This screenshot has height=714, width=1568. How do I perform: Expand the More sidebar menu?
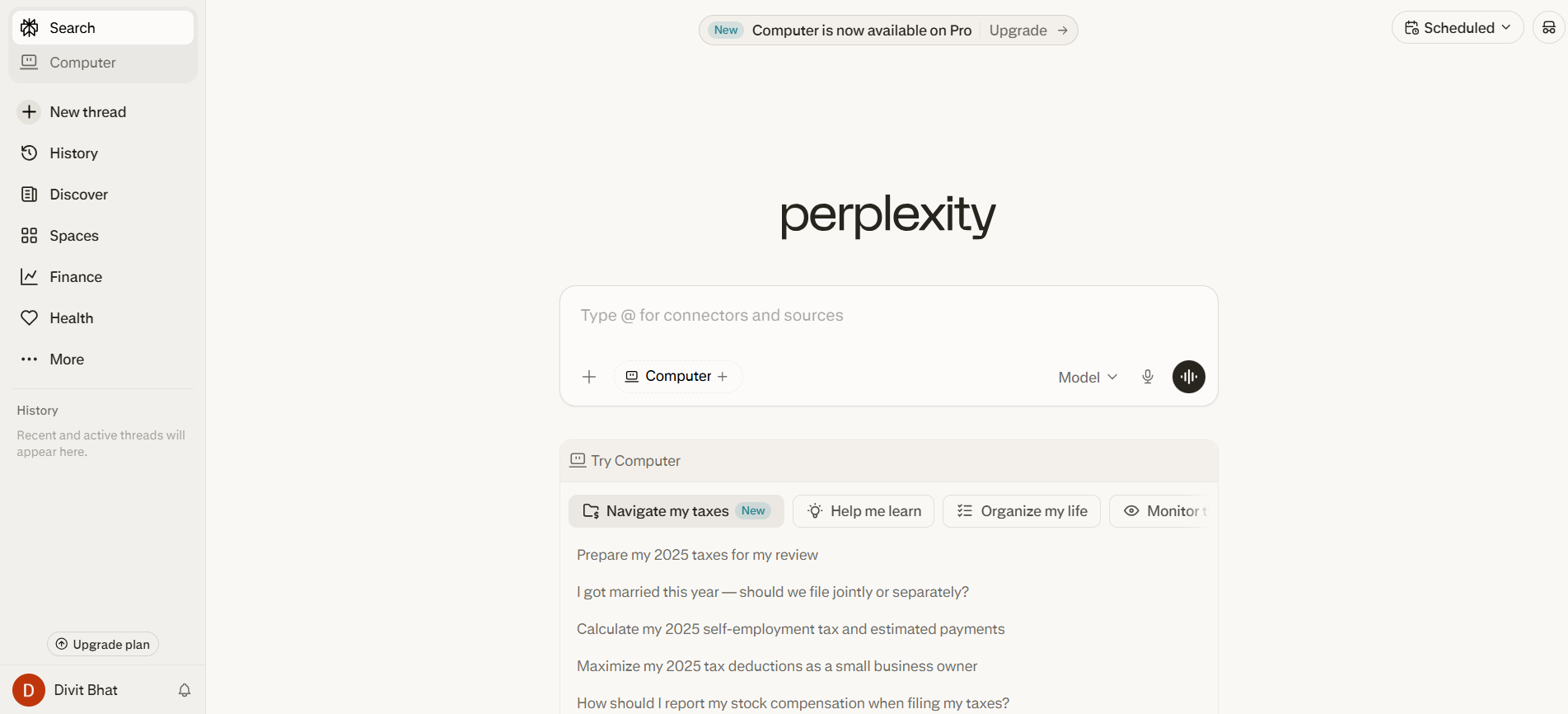66,359
